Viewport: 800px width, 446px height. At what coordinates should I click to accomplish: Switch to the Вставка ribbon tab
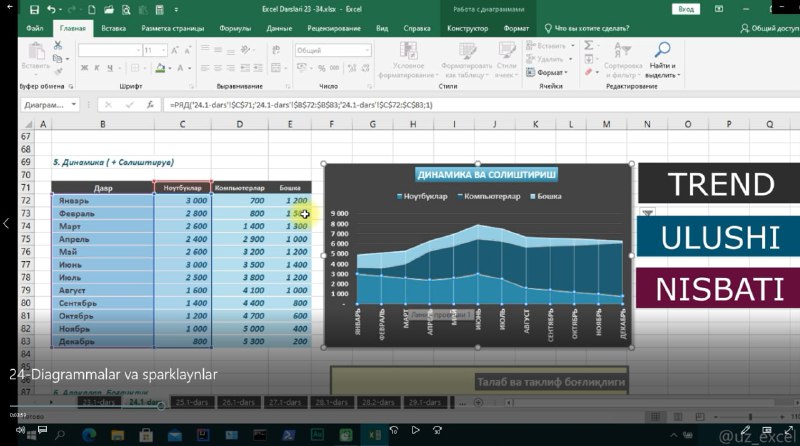113,28
